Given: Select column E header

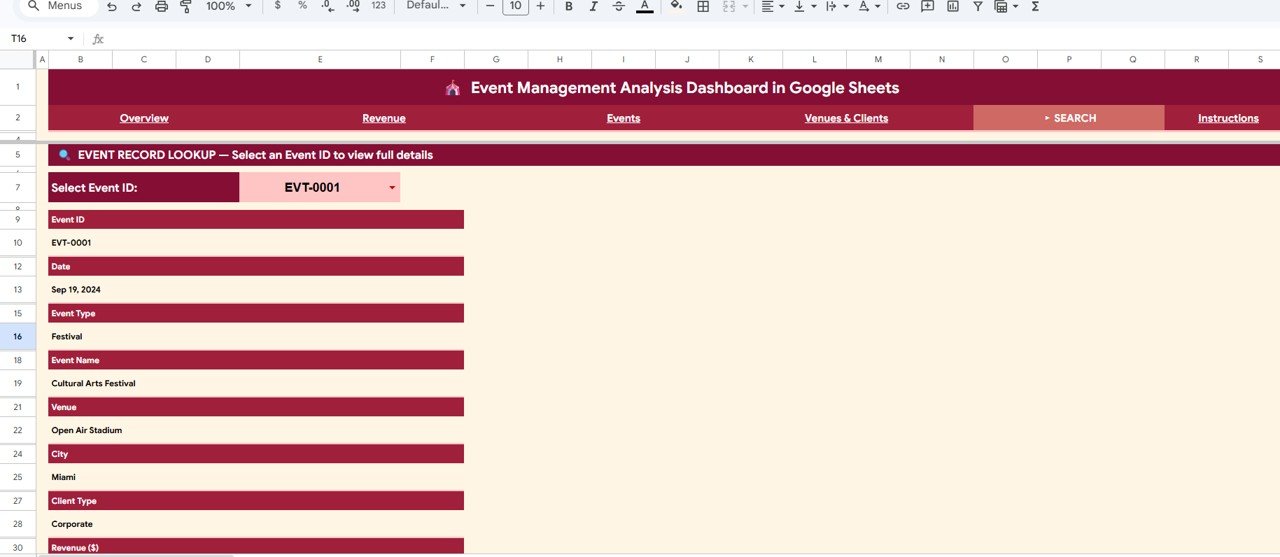Looking at the screenshot, I should pos(320,60).
